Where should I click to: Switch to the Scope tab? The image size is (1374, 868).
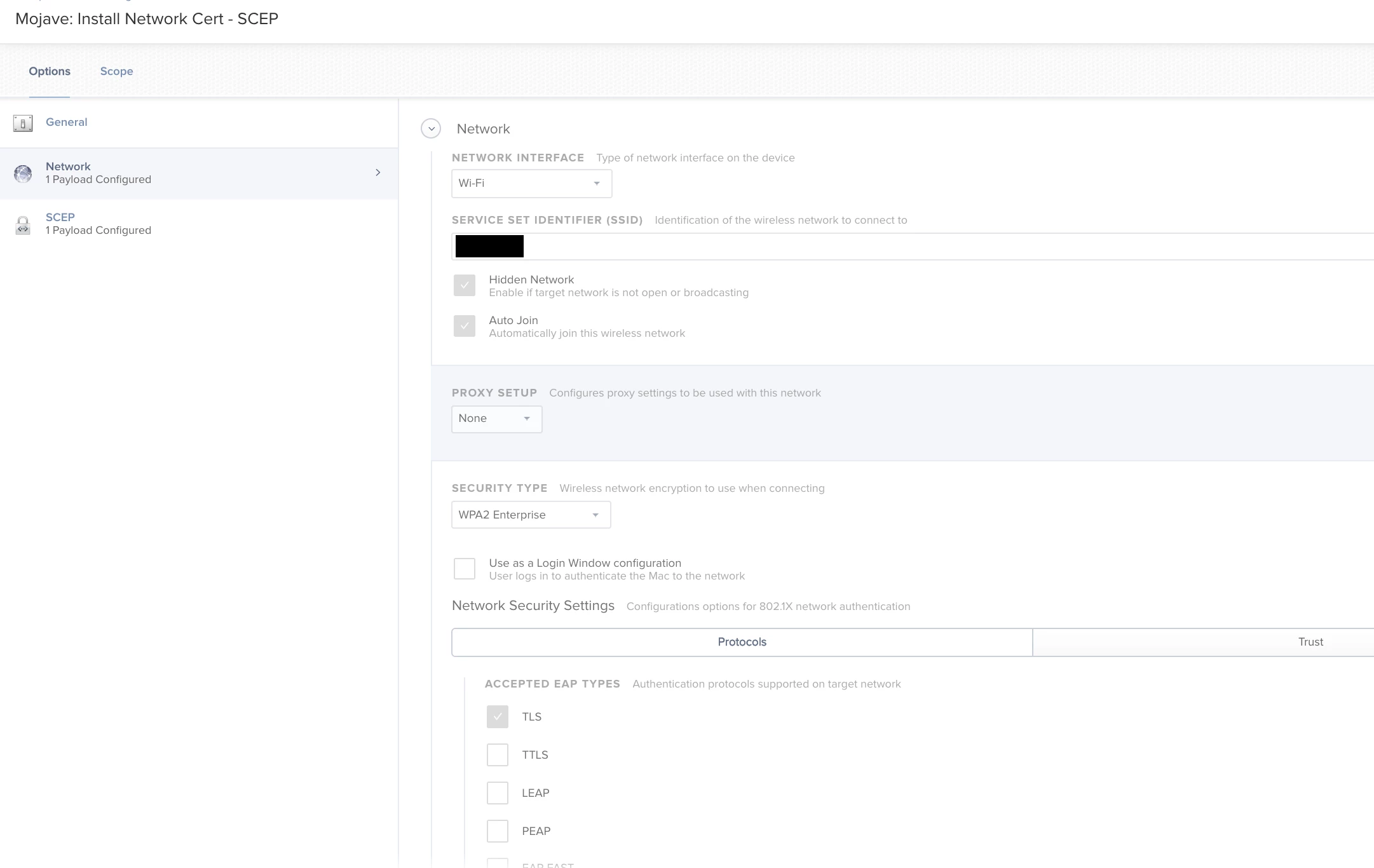point(116,71)
